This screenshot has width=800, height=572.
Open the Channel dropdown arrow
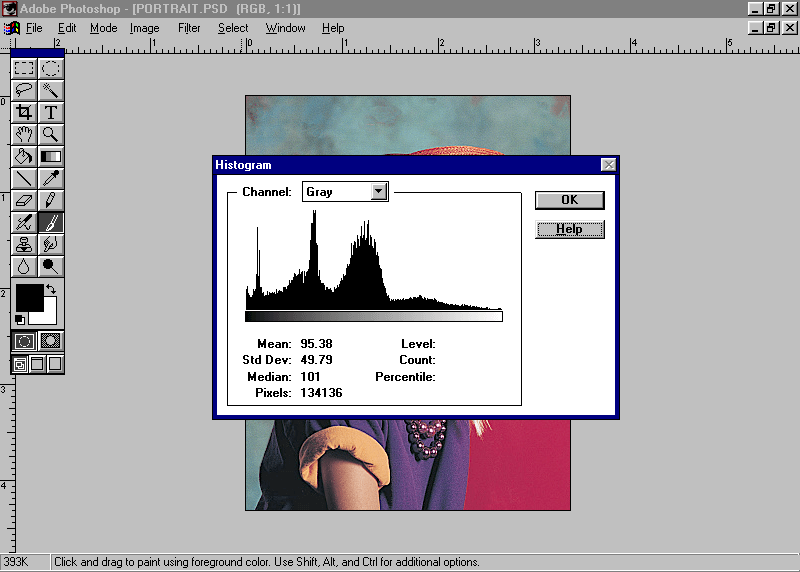[379, 191]
